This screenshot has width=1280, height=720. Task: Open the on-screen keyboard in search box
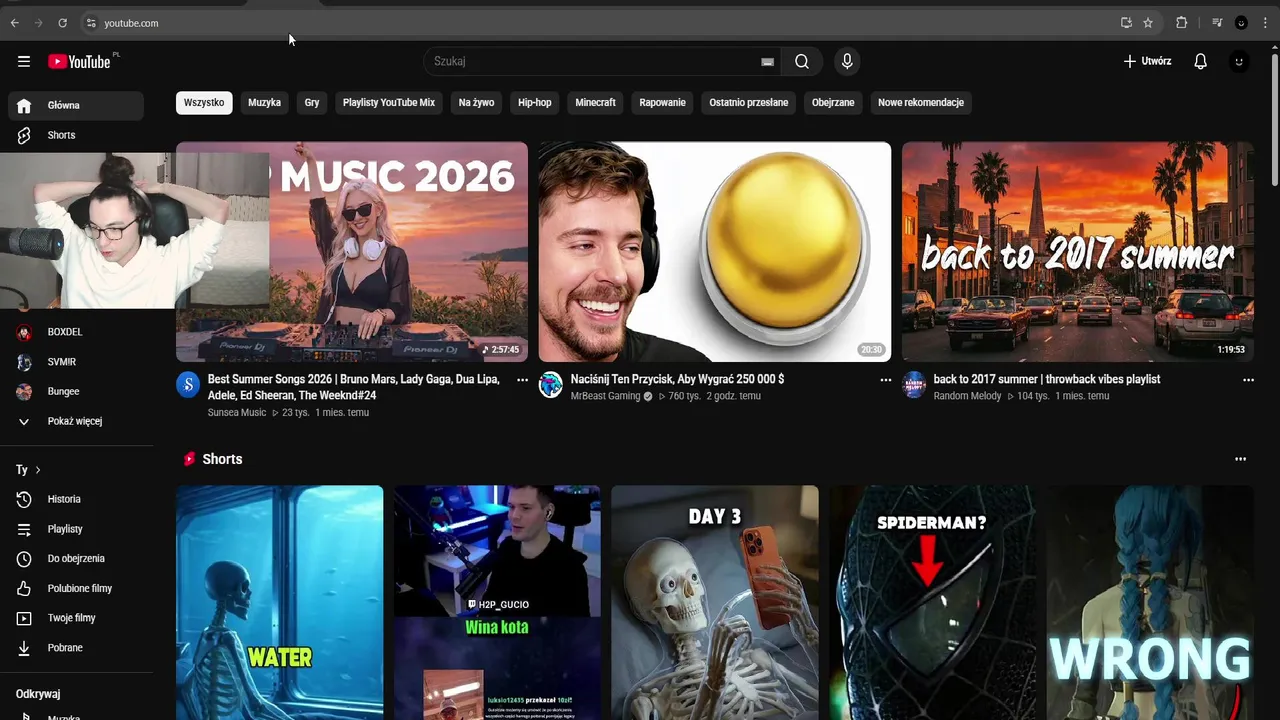pyautogui.click(x=767, y=62)
